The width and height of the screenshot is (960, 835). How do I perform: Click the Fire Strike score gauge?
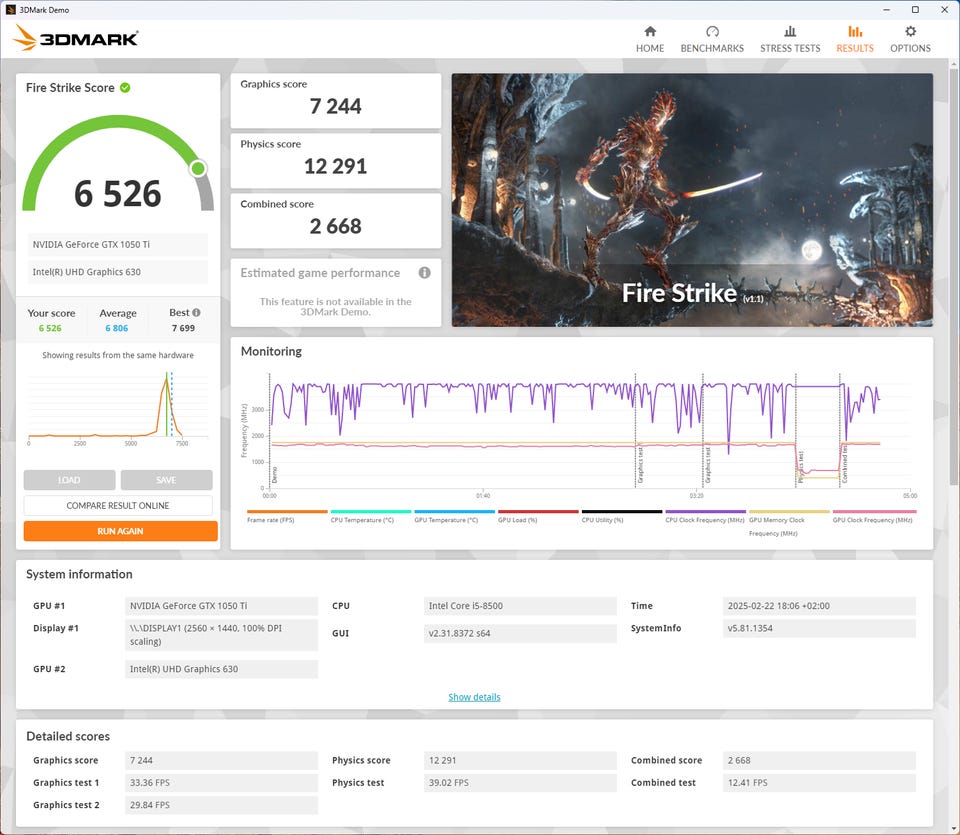click(118, 164)
